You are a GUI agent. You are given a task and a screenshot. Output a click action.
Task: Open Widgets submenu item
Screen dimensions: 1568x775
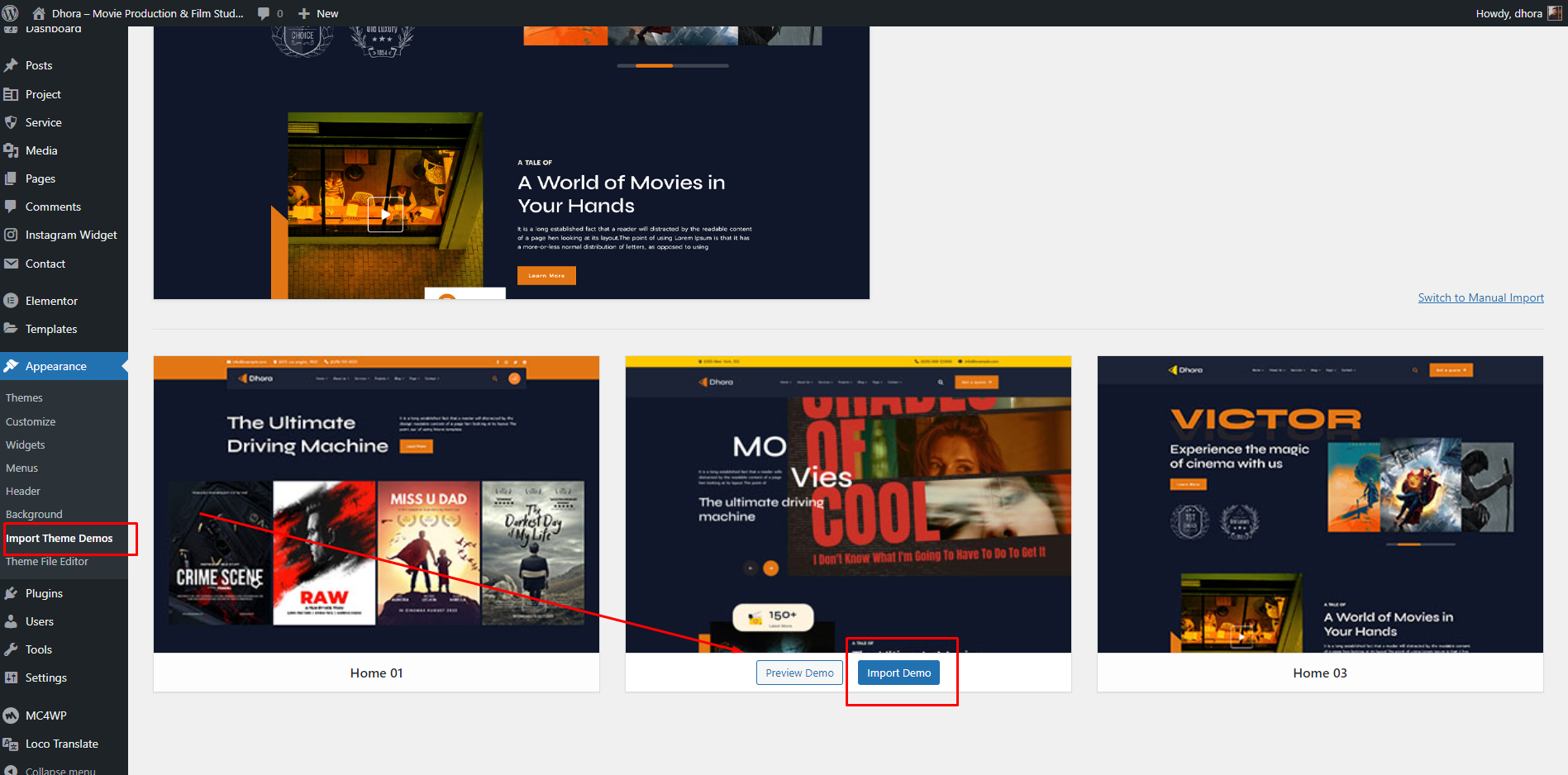click(26, 445)
